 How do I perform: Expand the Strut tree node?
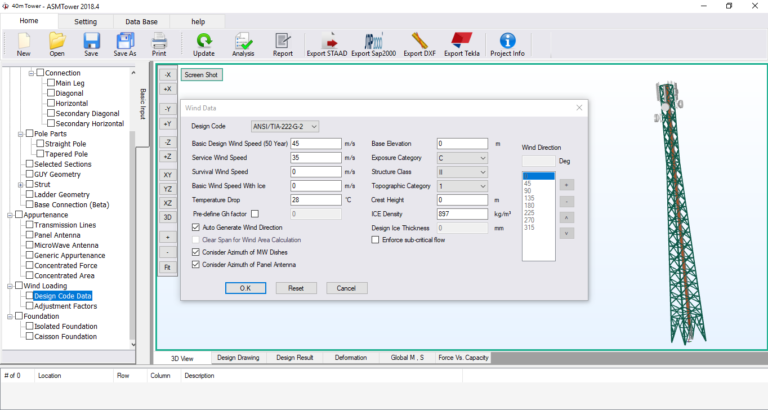(21, 185)
